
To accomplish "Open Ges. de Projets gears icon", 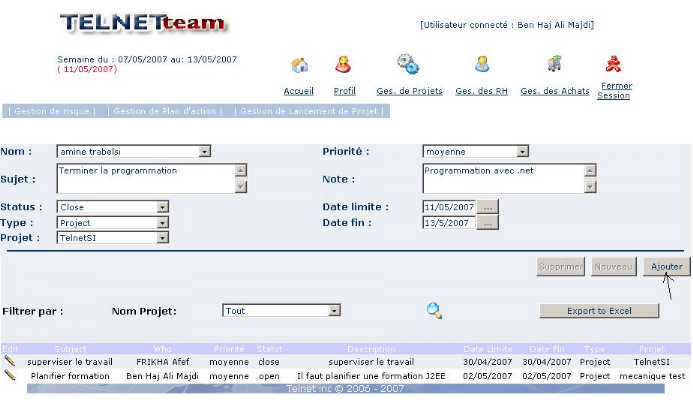I will click(408, 66).
